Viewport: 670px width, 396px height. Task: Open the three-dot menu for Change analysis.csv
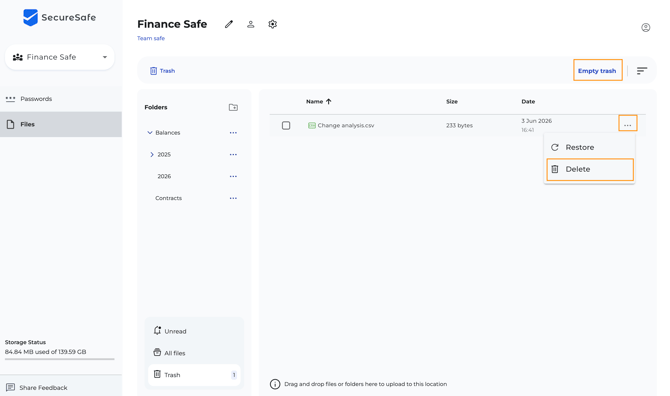(627, 125)
